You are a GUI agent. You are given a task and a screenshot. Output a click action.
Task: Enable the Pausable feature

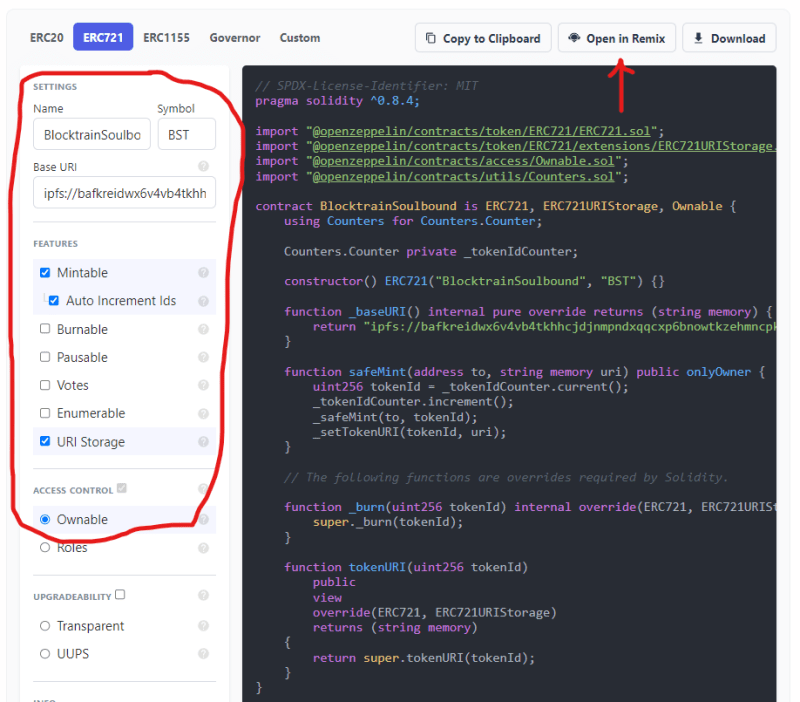click(45, 357)
